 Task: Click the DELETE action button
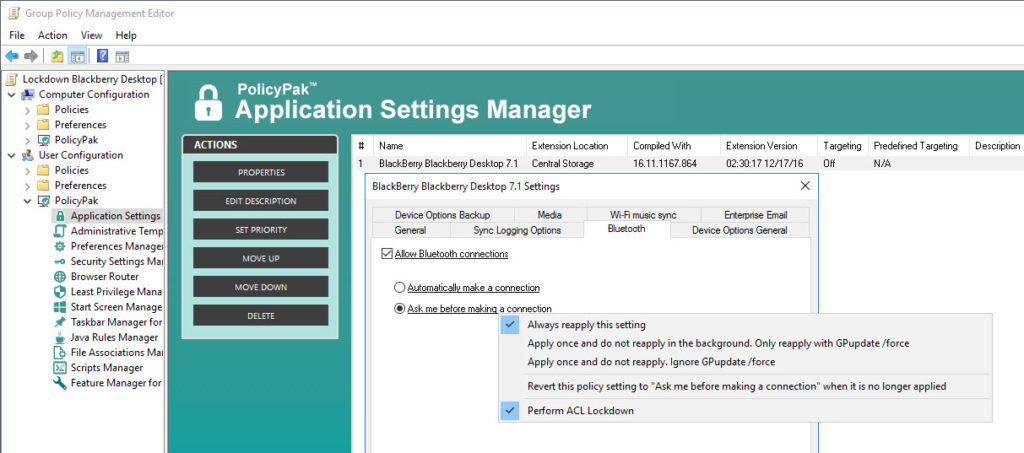261,316
